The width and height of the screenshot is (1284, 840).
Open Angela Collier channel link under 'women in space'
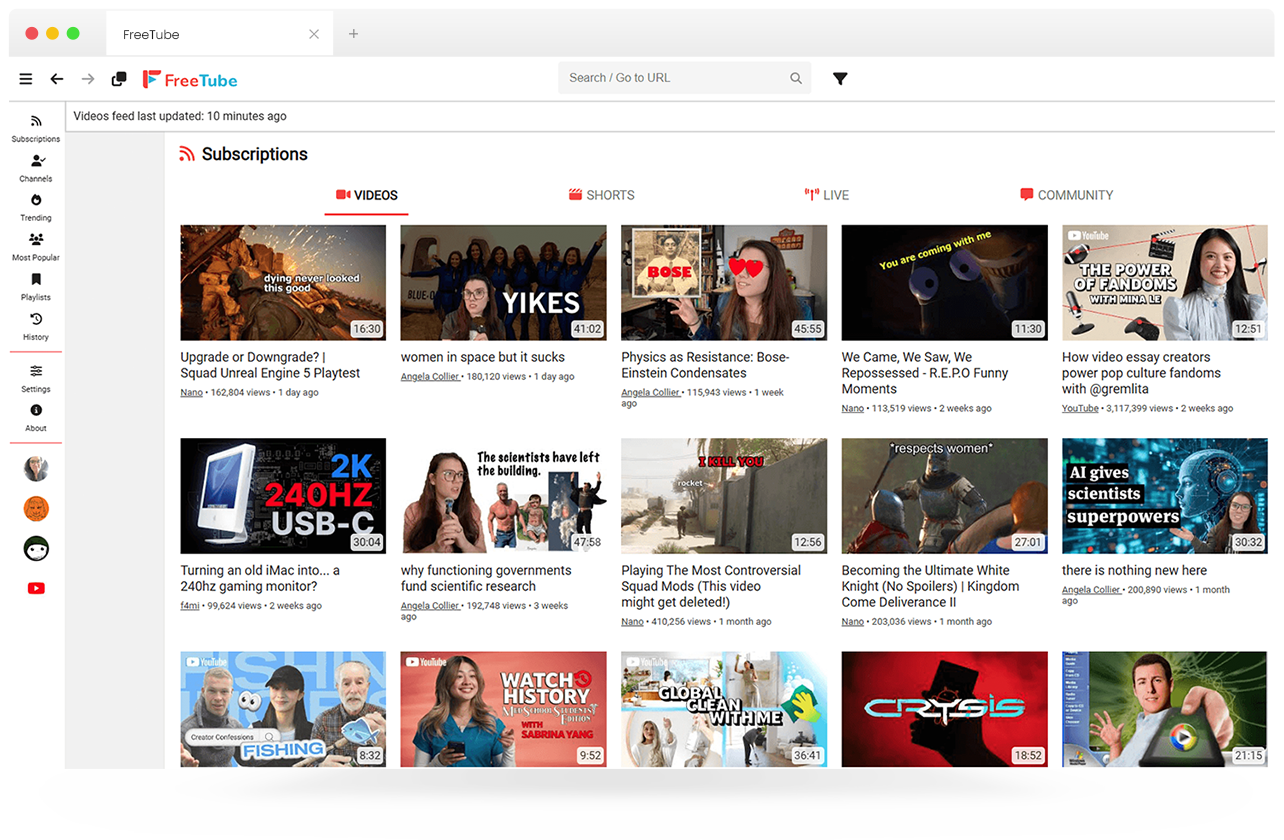(430, 377)
